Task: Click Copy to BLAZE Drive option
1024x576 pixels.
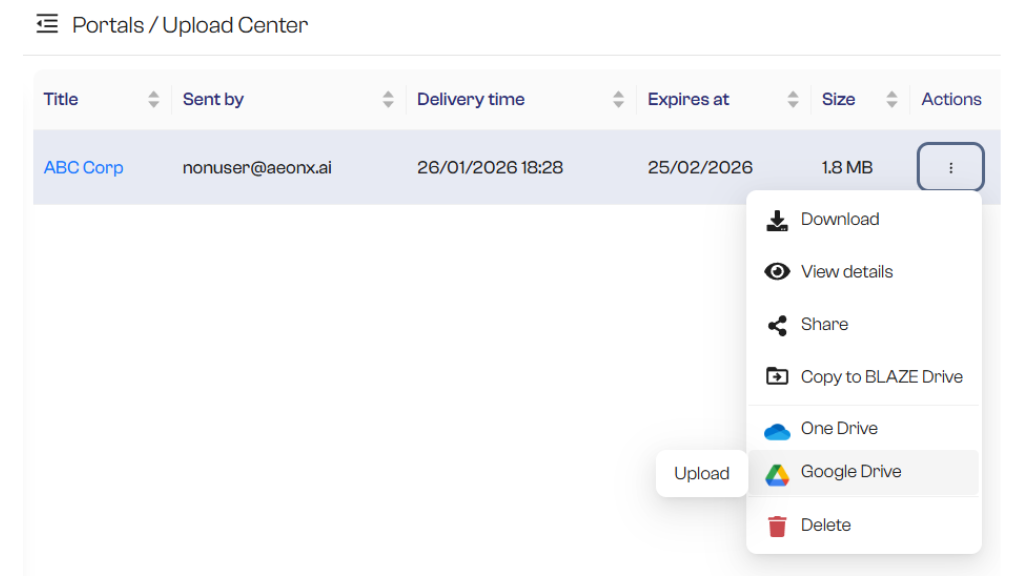Action: pyautogui.click(x=881, y=376)
